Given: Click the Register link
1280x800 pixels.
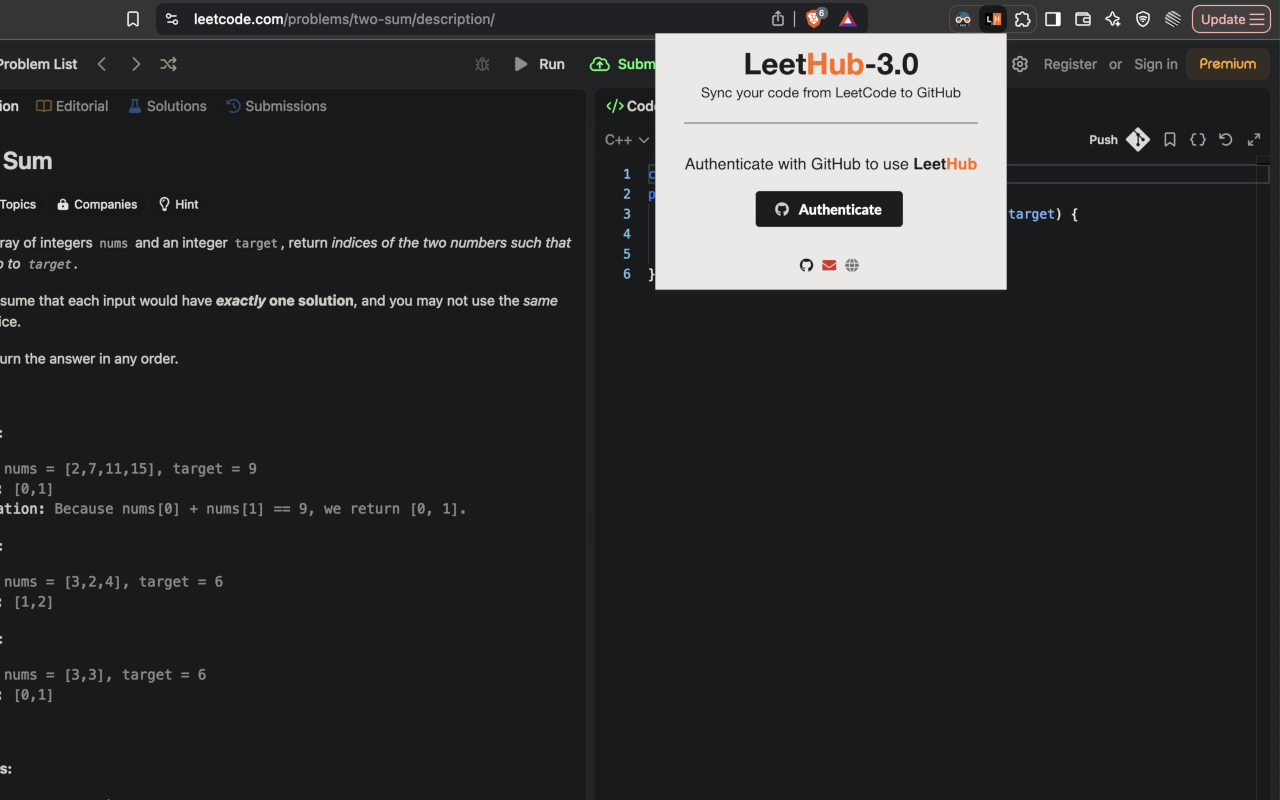Looking at the screenshot, I should coord(1070,64).
